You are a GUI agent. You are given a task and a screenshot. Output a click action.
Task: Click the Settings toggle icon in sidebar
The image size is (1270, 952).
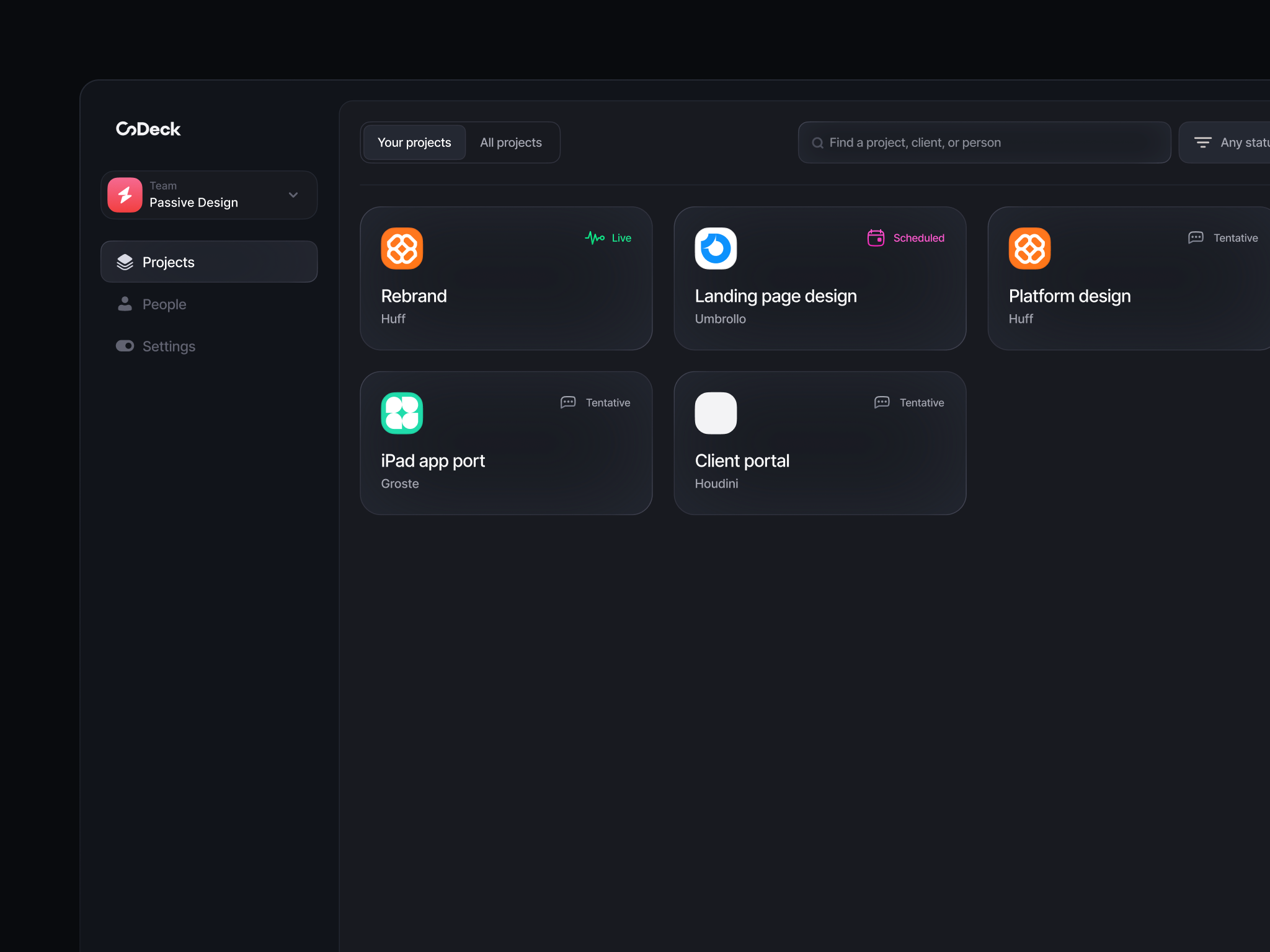click(125, 346)
